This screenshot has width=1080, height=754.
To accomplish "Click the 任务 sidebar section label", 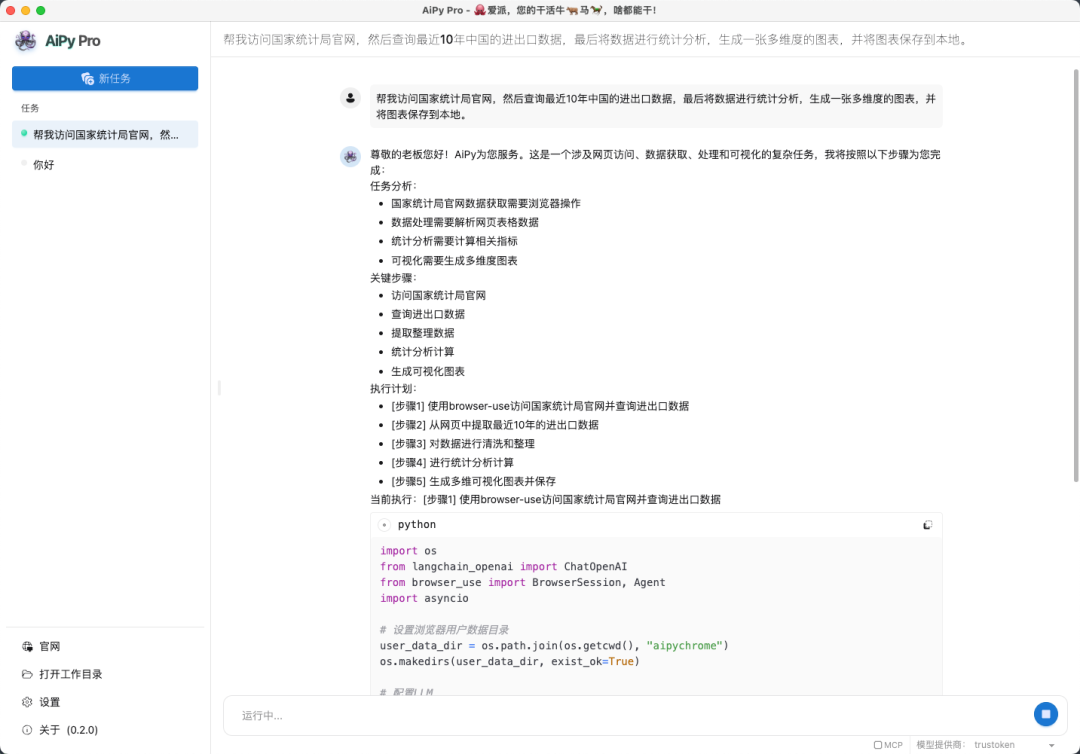I will (30, 108).
